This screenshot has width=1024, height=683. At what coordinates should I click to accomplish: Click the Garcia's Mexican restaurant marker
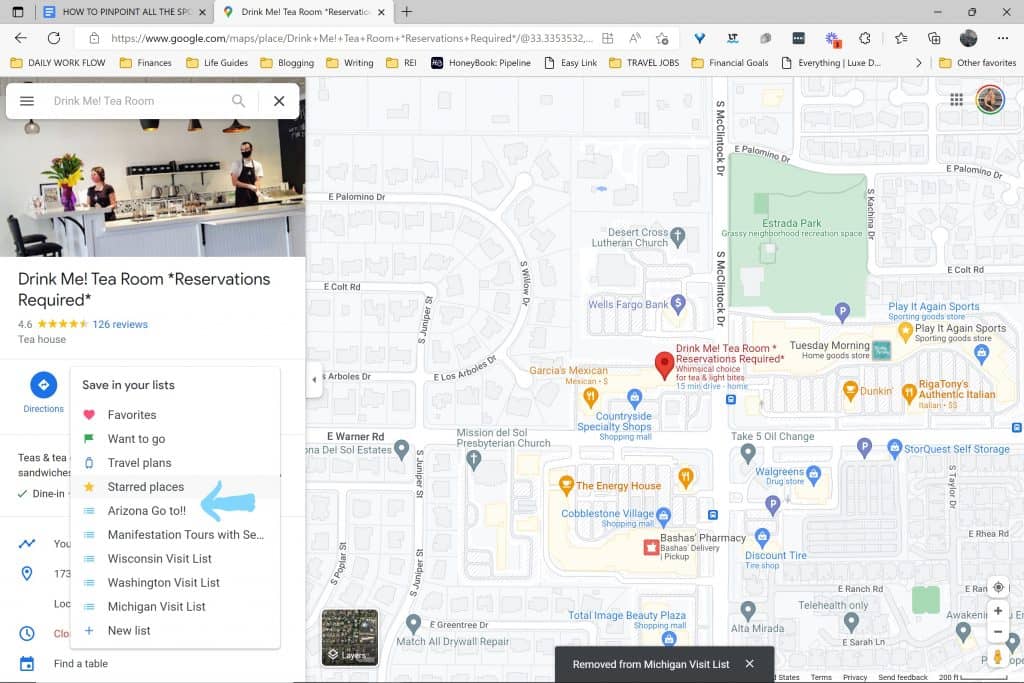tap(590, 396)
